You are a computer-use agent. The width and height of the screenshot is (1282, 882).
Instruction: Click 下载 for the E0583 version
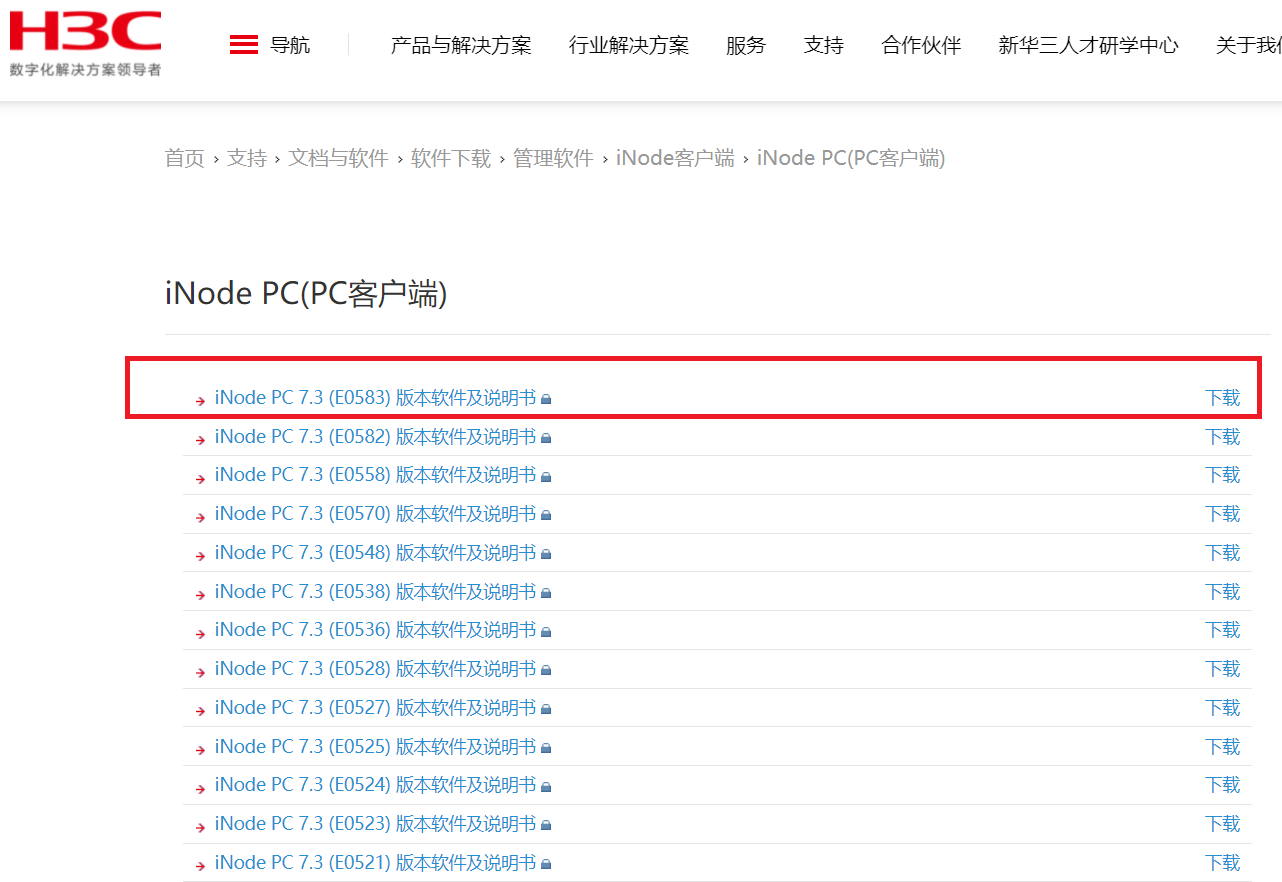[1223, 398]
